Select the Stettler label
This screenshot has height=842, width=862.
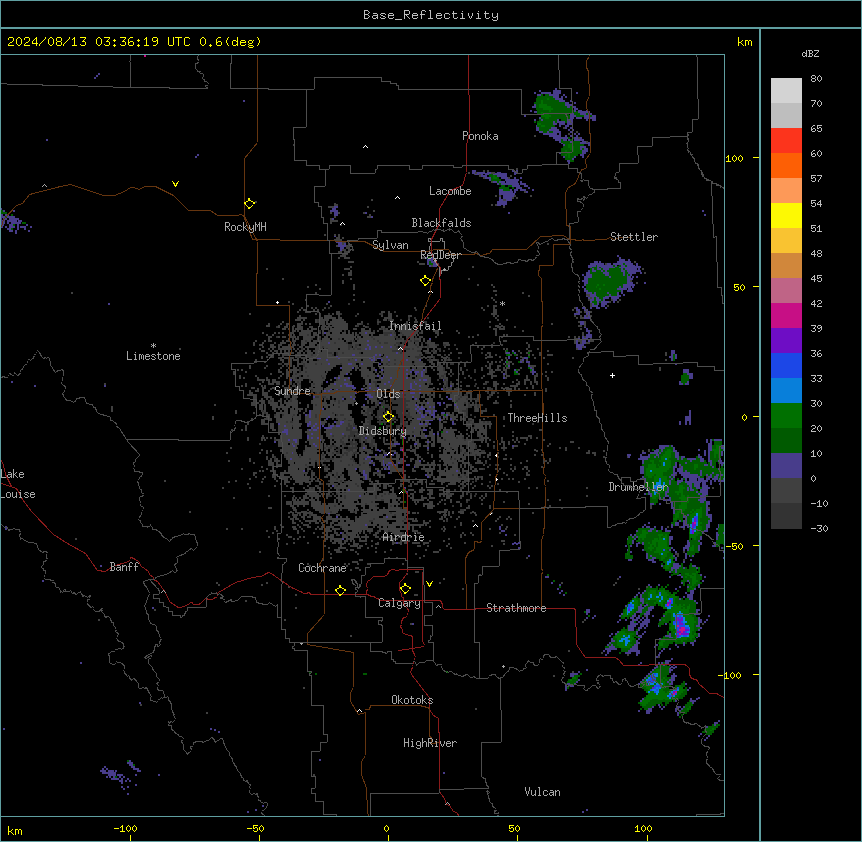point(634,237)
